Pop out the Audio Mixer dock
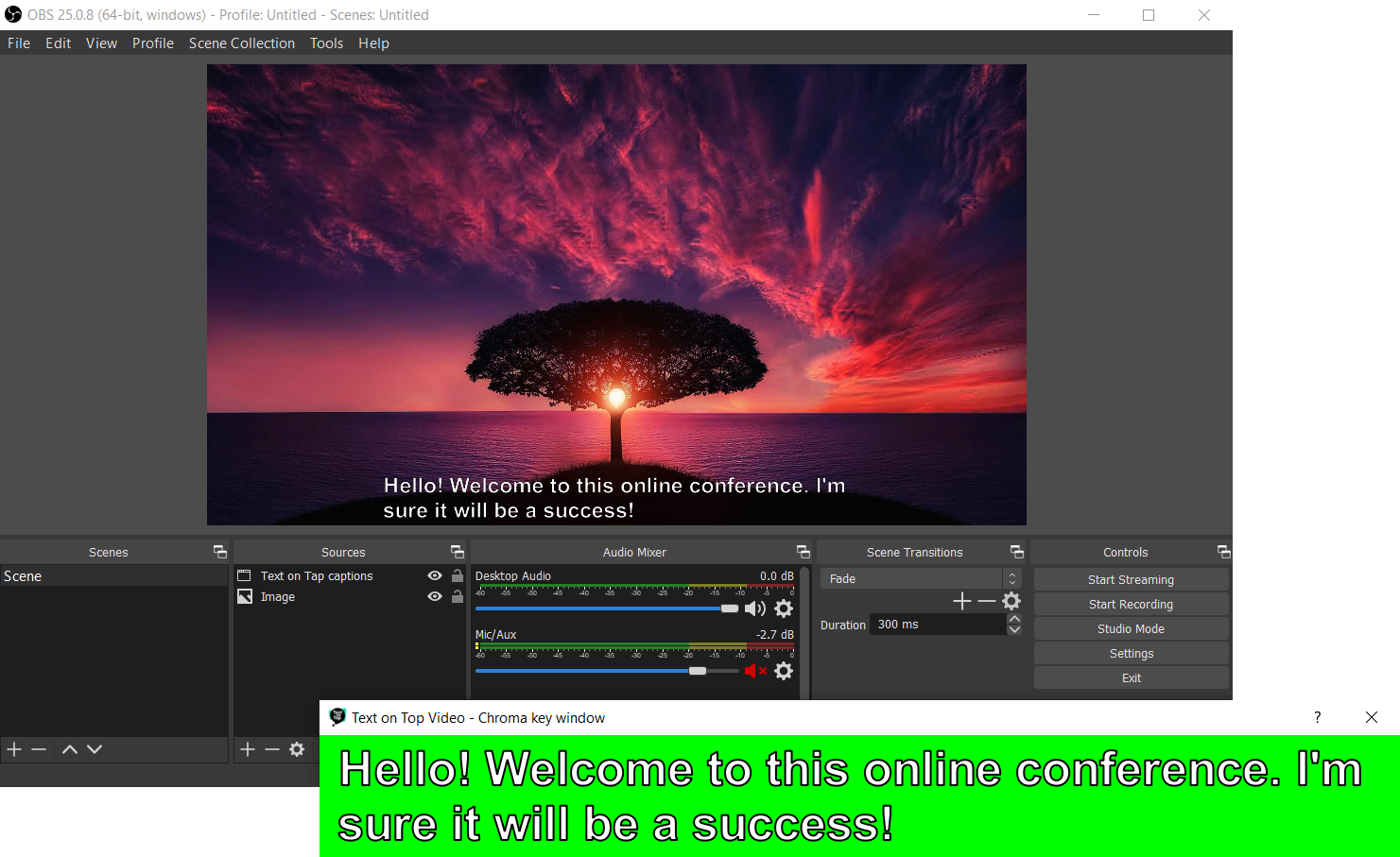1400x857 pixels. point(804,552)
